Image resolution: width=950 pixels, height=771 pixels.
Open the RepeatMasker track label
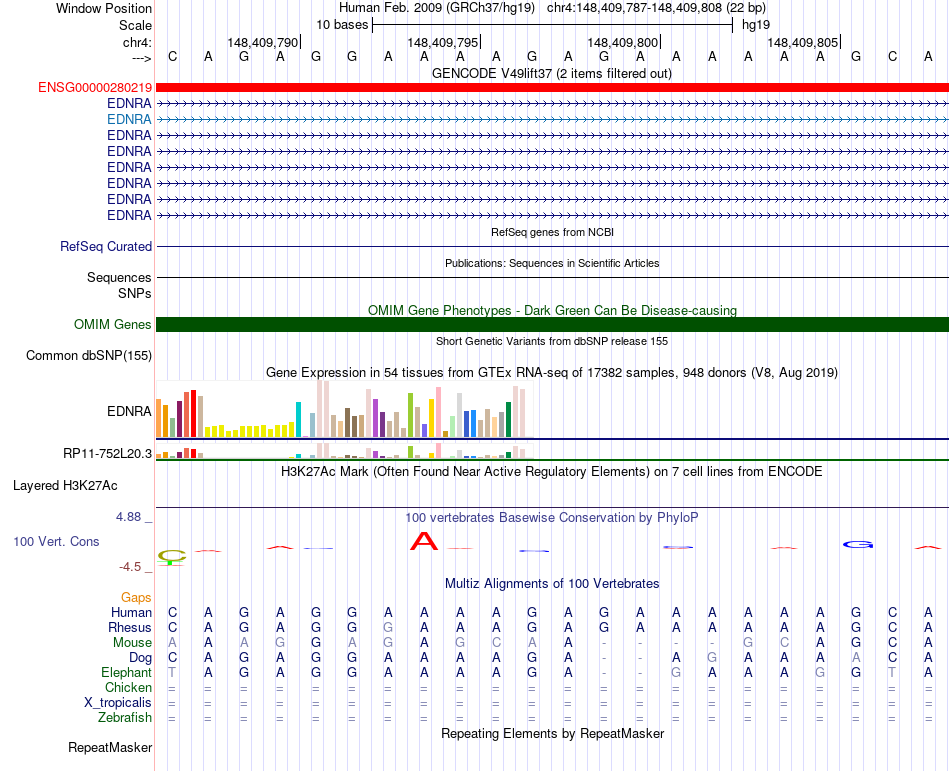click(x=110, y=748)
